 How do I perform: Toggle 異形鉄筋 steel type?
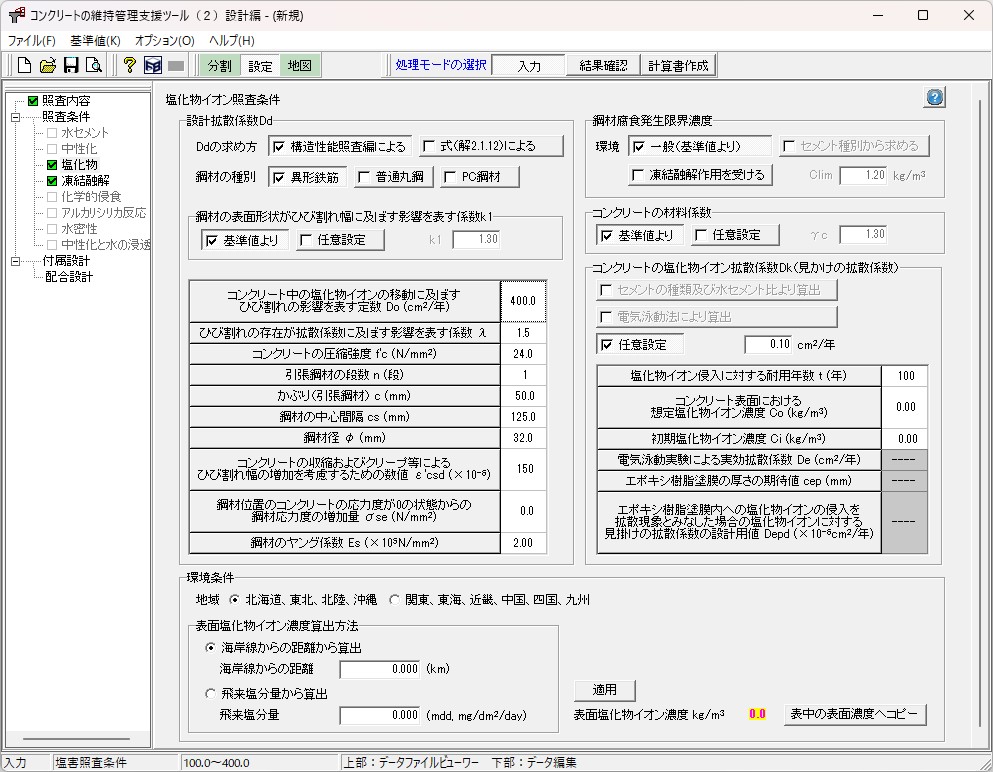[x=308, y=177]
